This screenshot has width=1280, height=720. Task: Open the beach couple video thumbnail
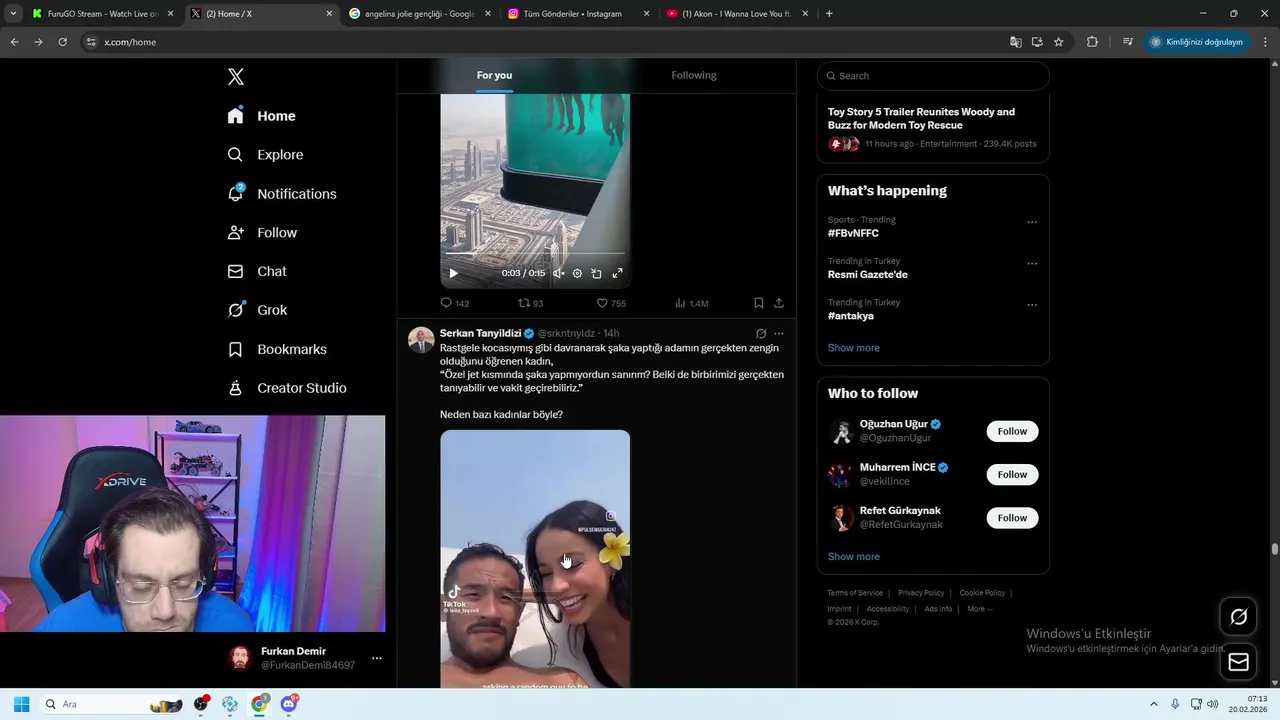point(535,559)
